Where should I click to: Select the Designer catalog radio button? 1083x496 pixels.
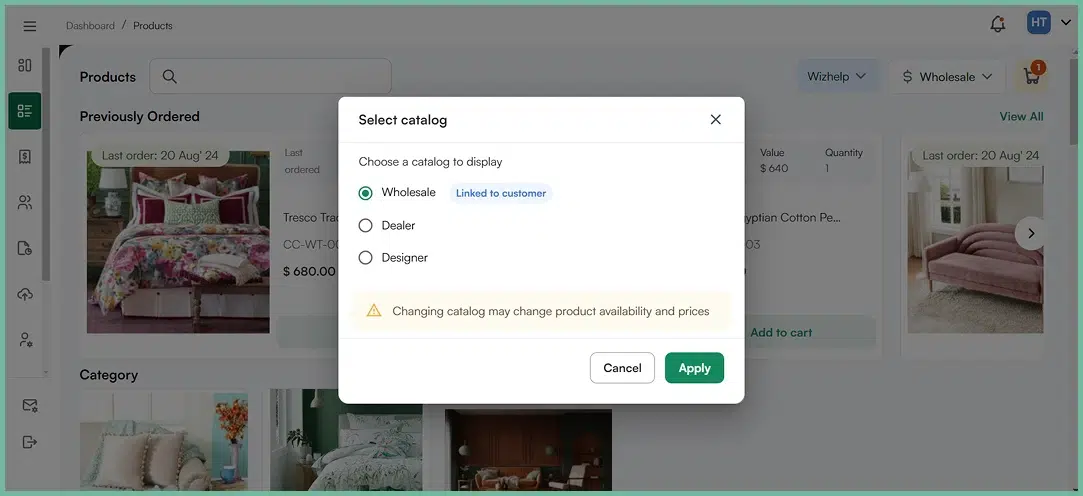pyautogui.click(x=365, y=258)
